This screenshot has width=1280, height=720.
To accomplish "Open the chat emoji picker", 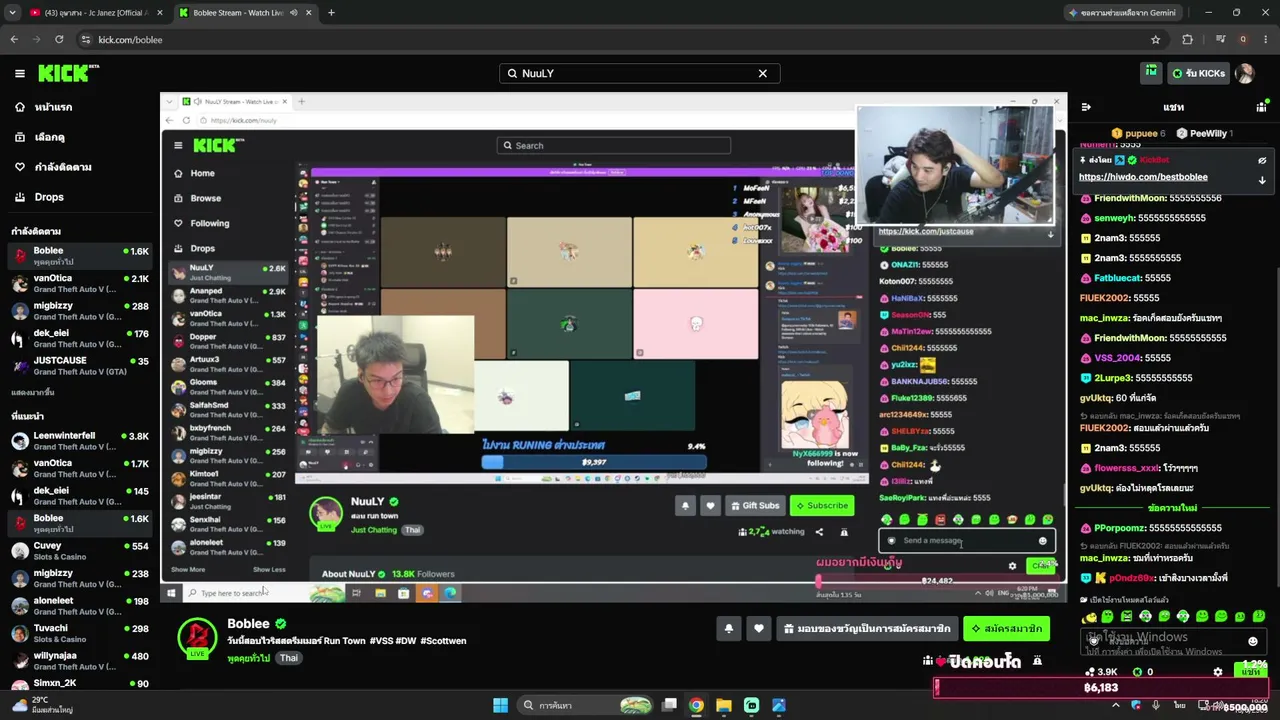I will (x=1253, y=642).
